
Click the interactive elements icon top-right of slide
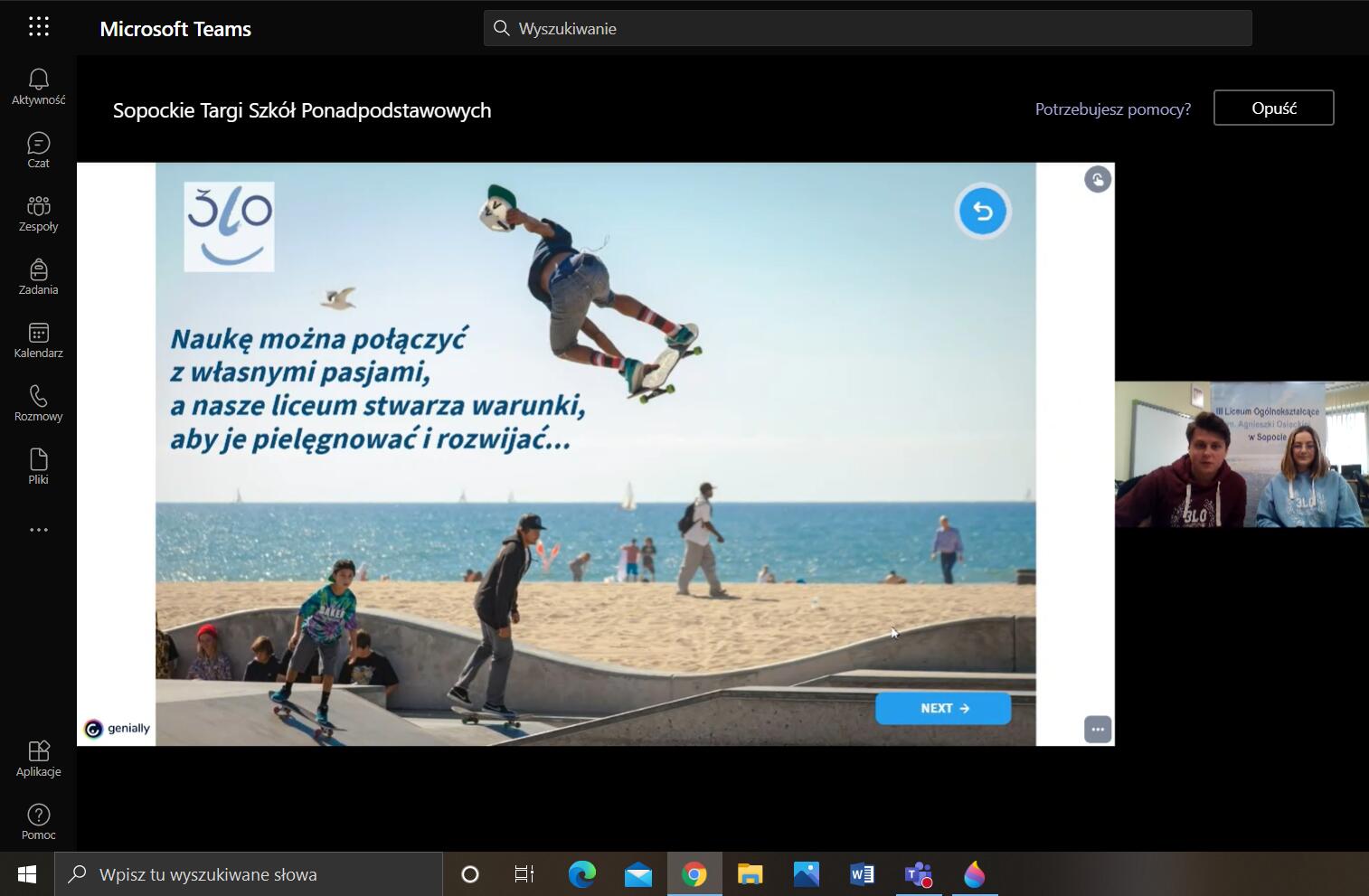1098,180
